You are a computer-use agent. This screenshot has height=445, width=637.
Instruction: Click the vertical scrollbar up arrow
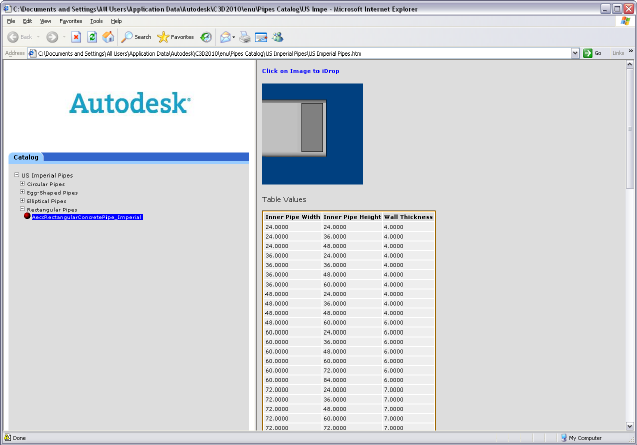pos(630,64)
